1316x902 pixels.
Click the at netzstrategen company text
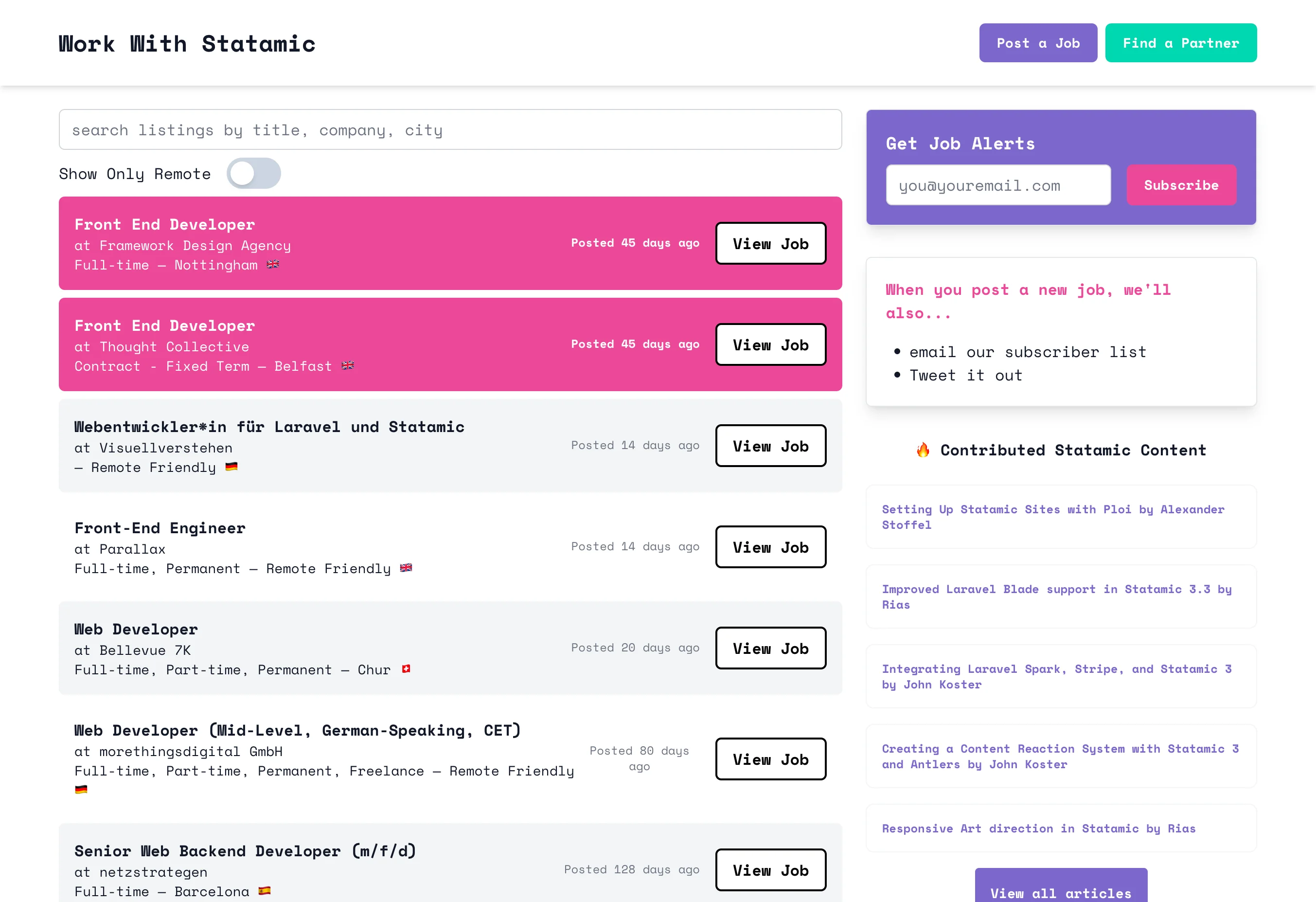coord(141,872)
